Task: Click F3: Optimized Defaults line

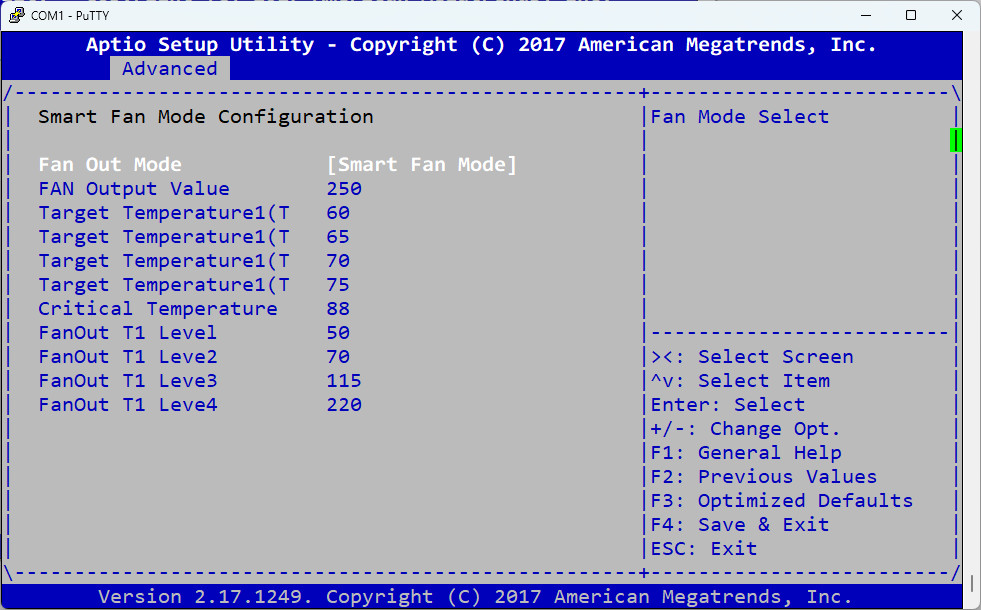Action: click(782, 501)
